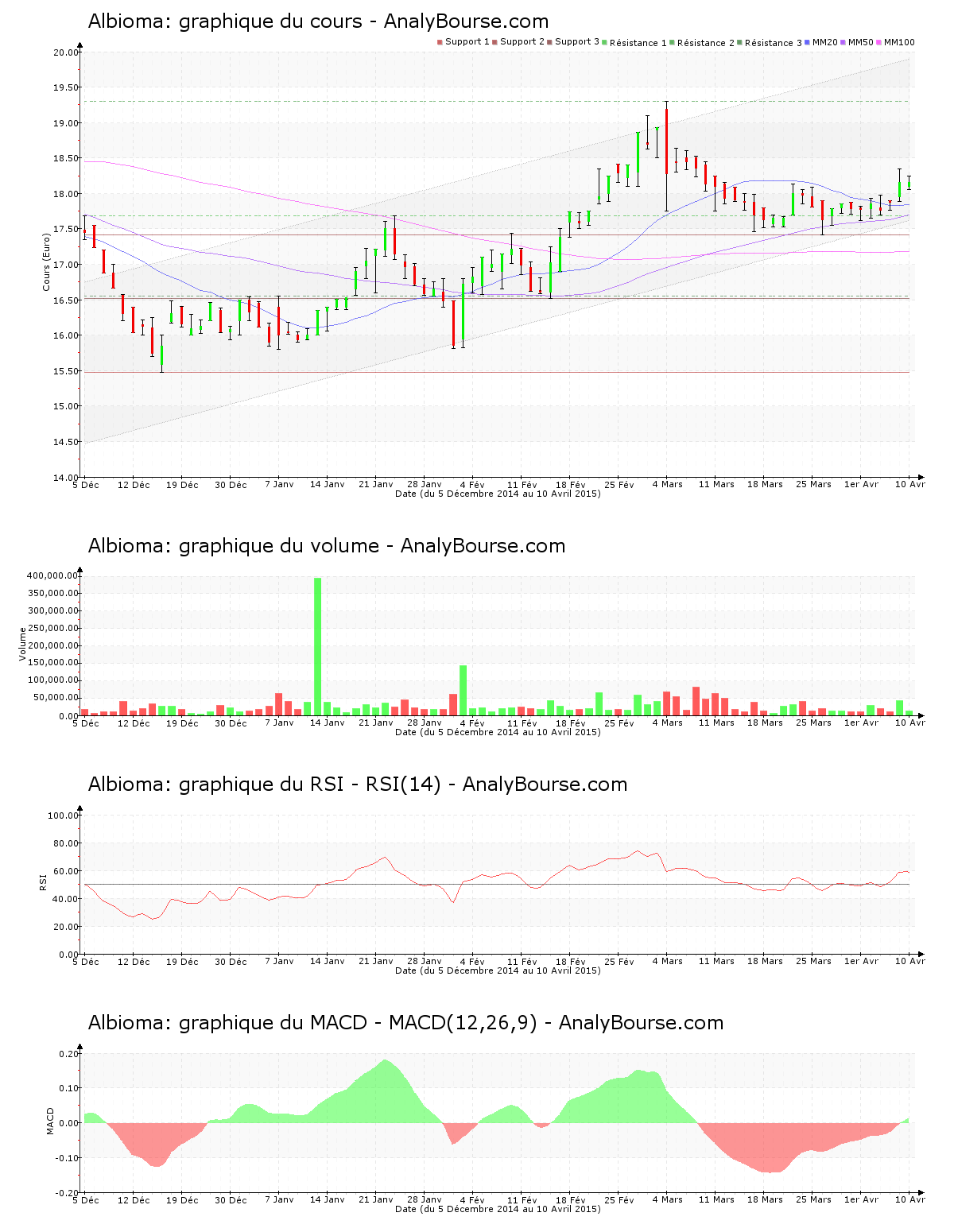Click the Résistance 1 legend color square
This screenshot has width=954, height=1232.
click(605, 42)
